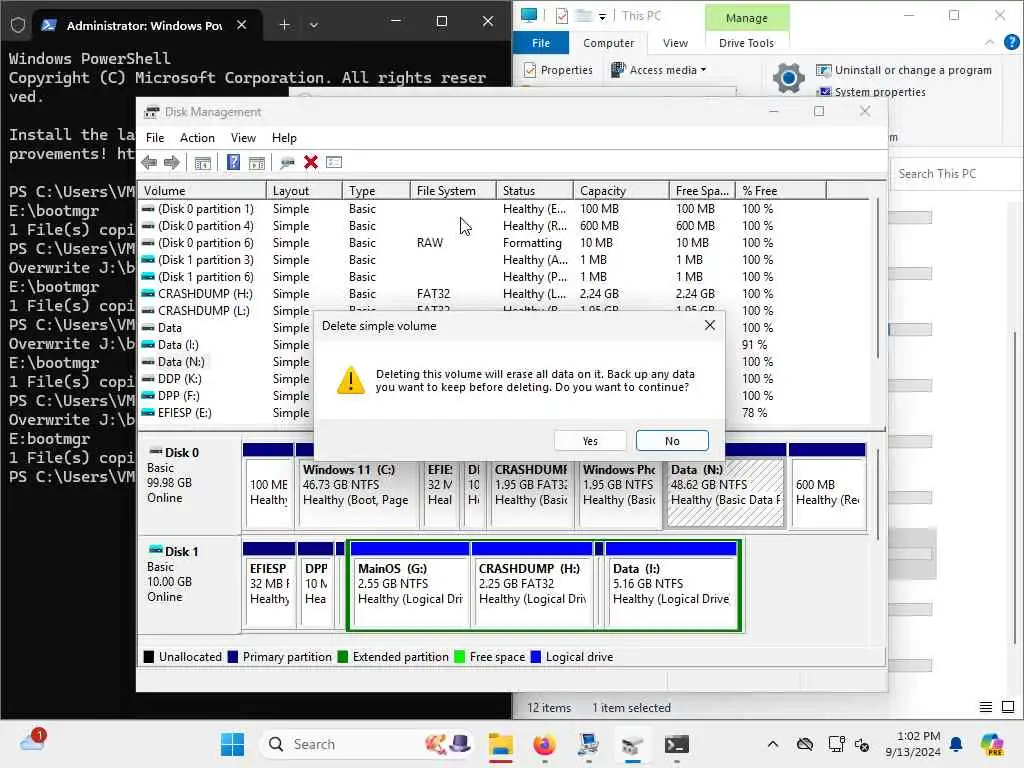Open the Quick Access Toolbar customize dropdown

[602, 16]
